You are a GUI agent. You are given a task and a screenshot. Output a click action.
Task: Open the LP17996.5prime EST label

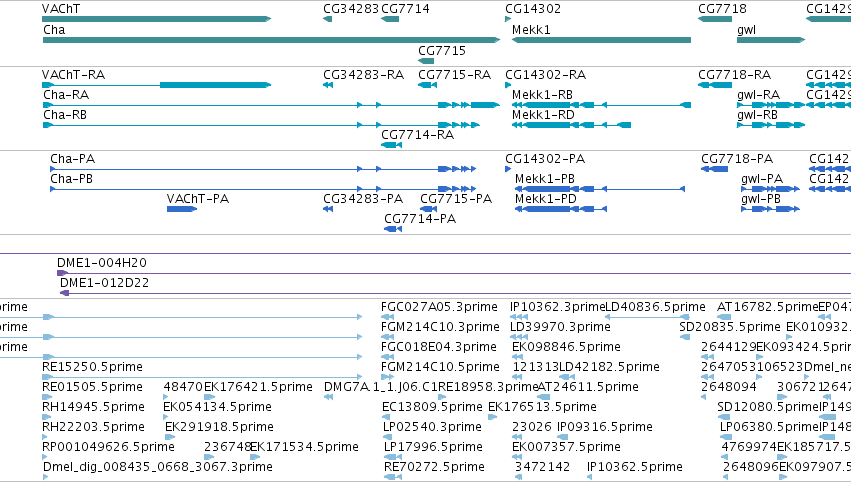pos(433,447)
